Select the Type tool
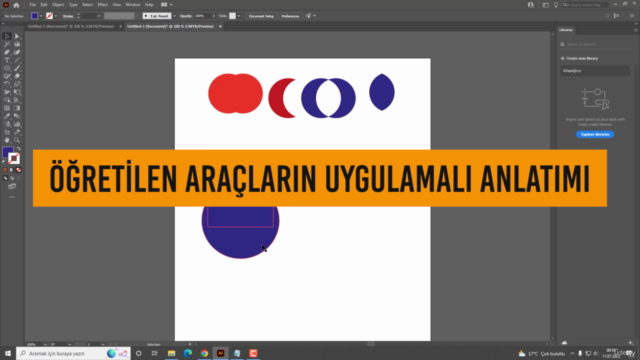Viewport: 640px width, 360px height. click(x=7, y=60)
